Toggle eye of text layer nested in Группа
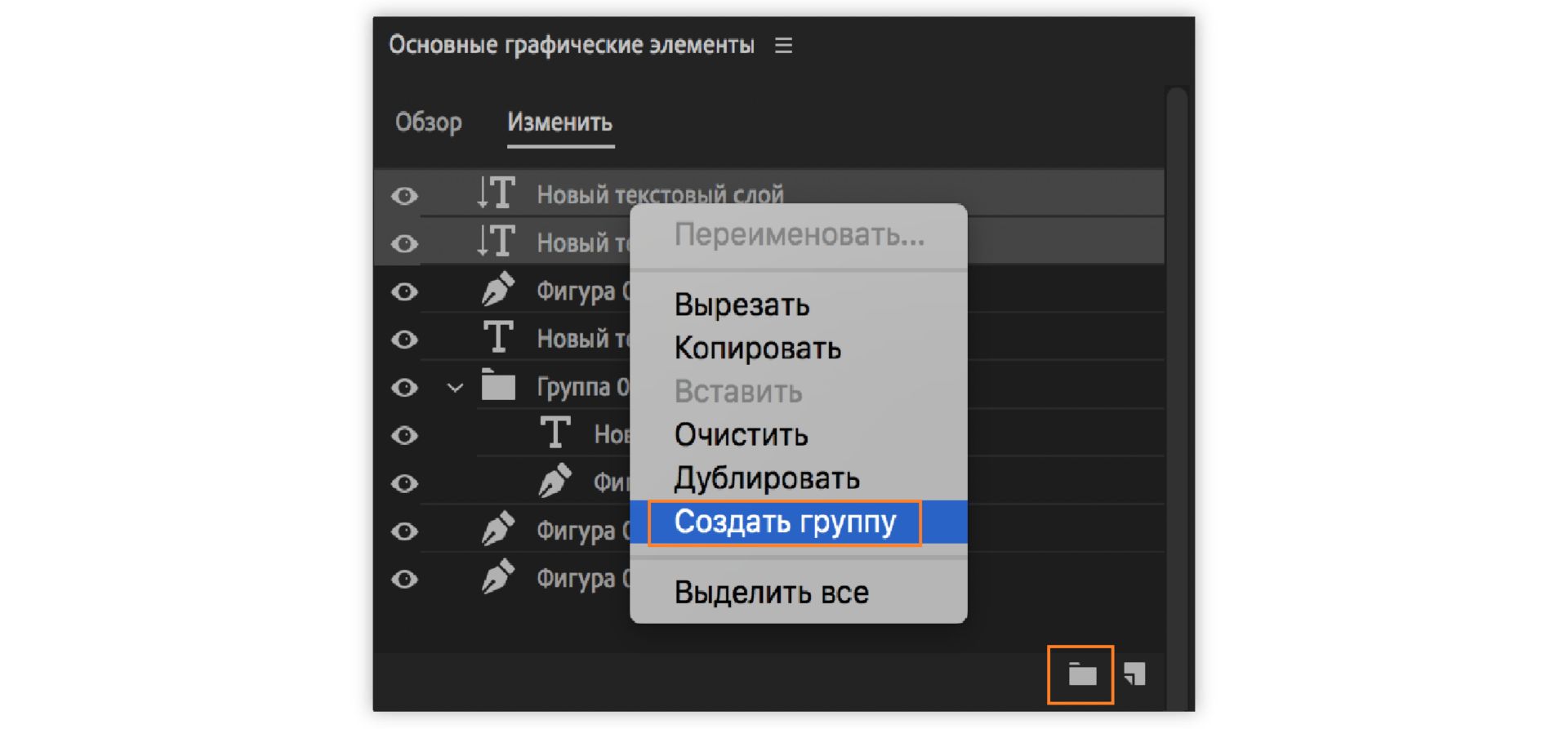1568x729 pixels. point(404,436)
